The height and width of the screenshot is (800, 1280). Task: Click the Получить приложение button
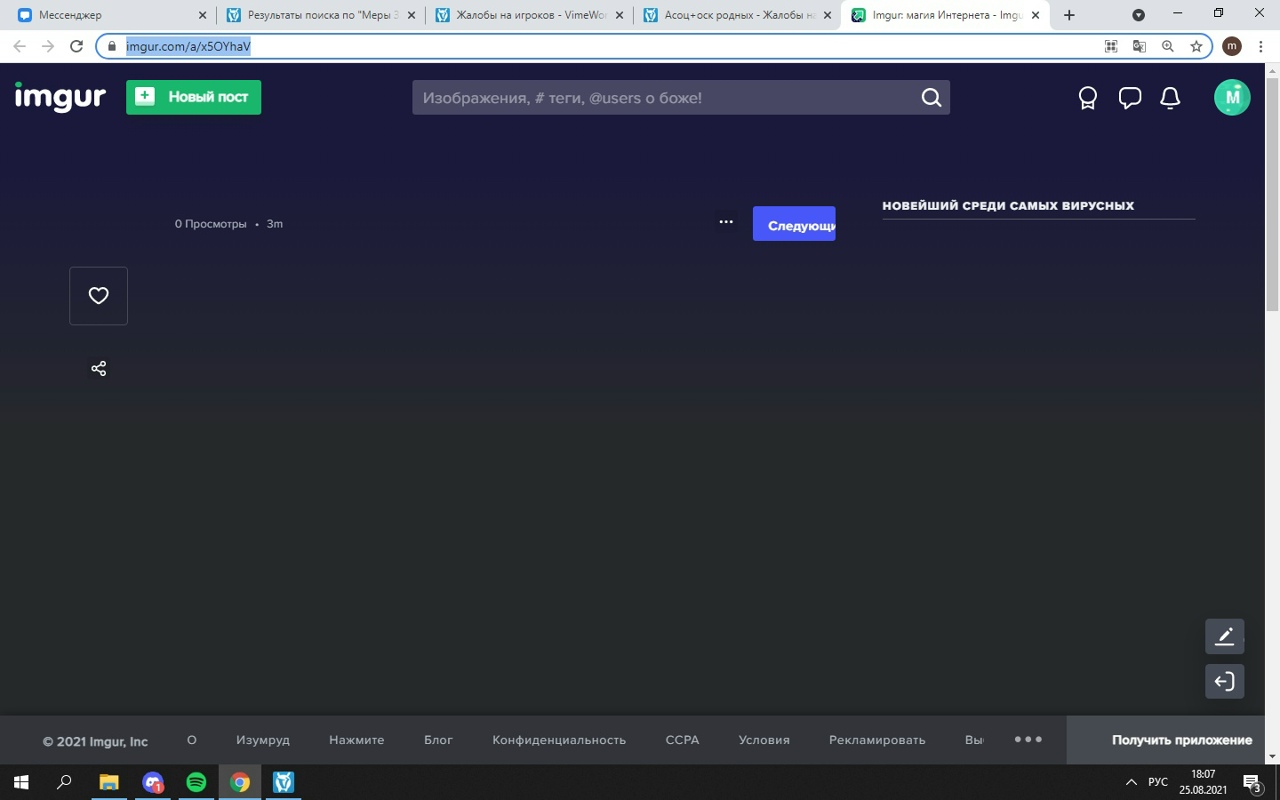(x=1181, y=740)
